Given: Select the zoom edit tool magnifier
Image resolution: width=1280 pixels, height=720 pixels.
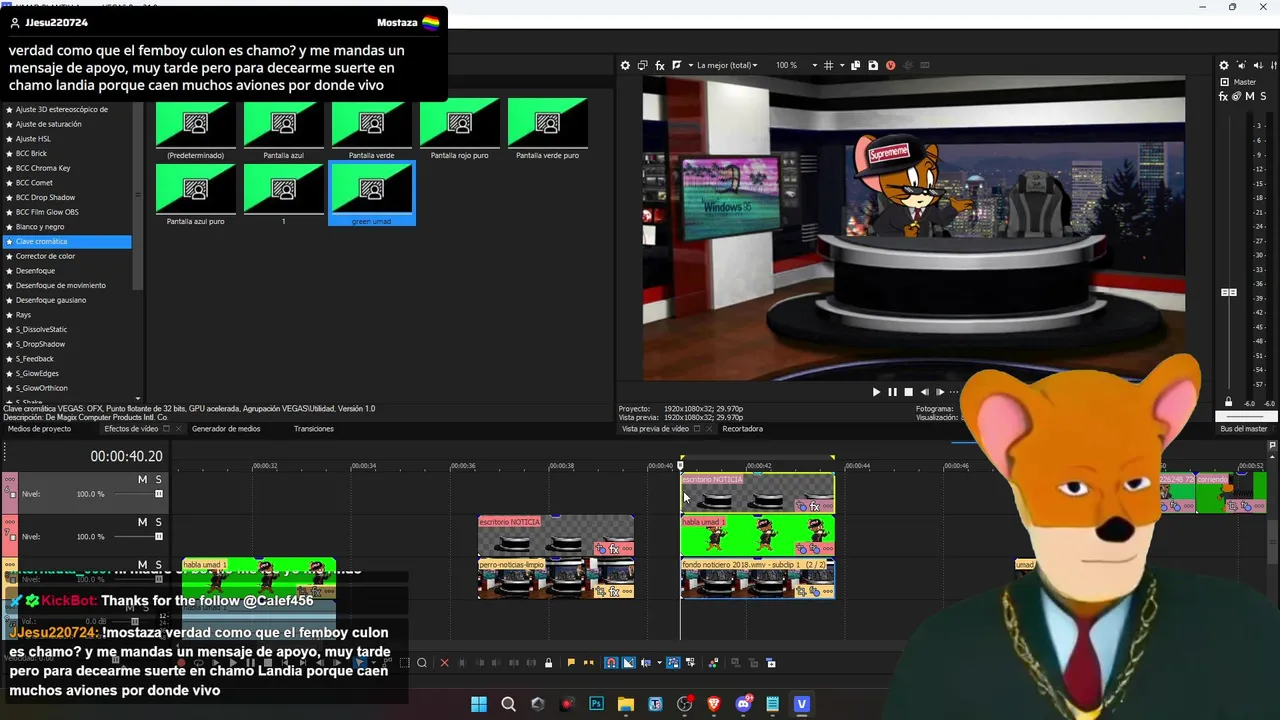Looking at the screenshot, I should (x=422, y=663).
